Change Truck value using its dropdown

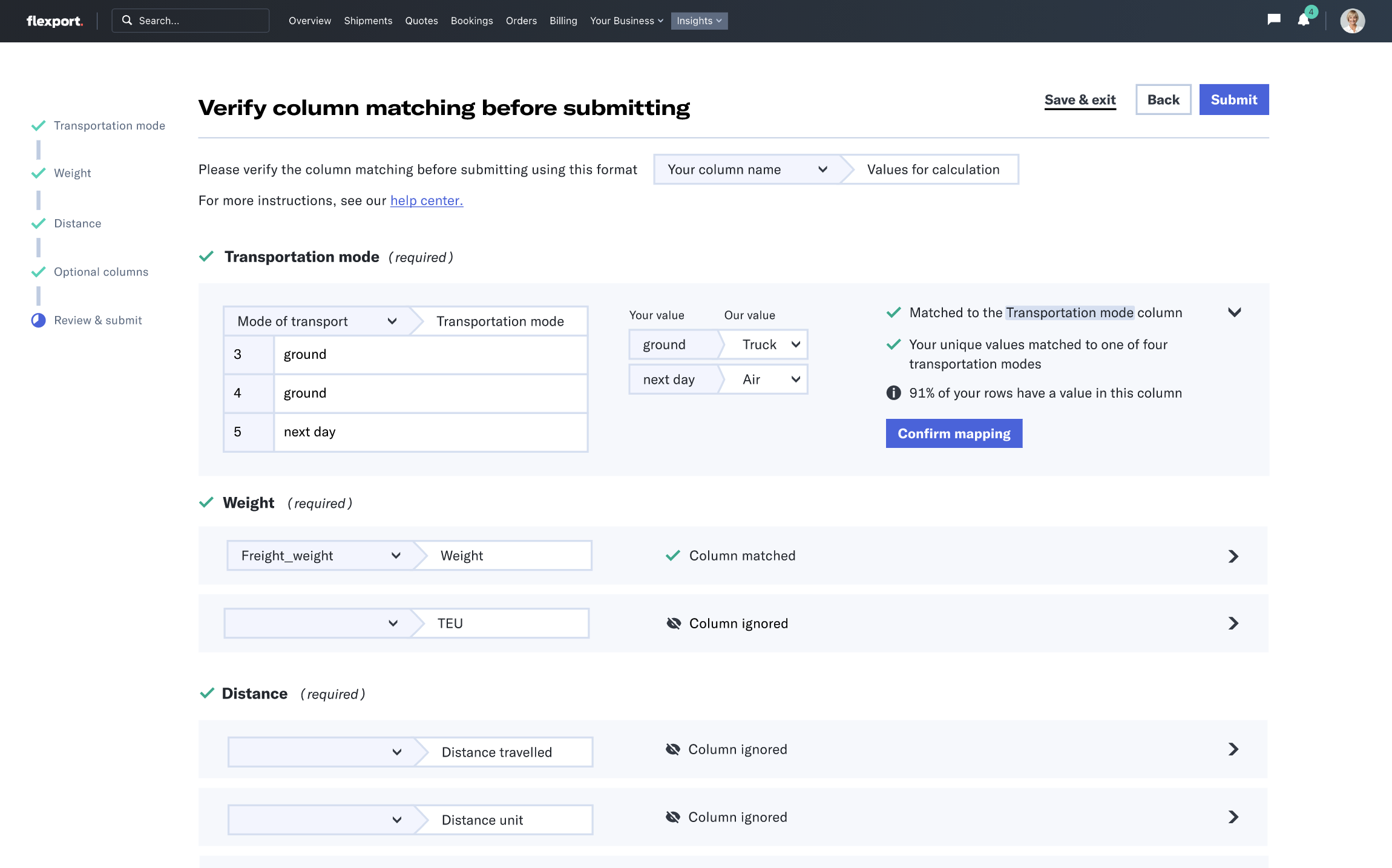[795, 344]
